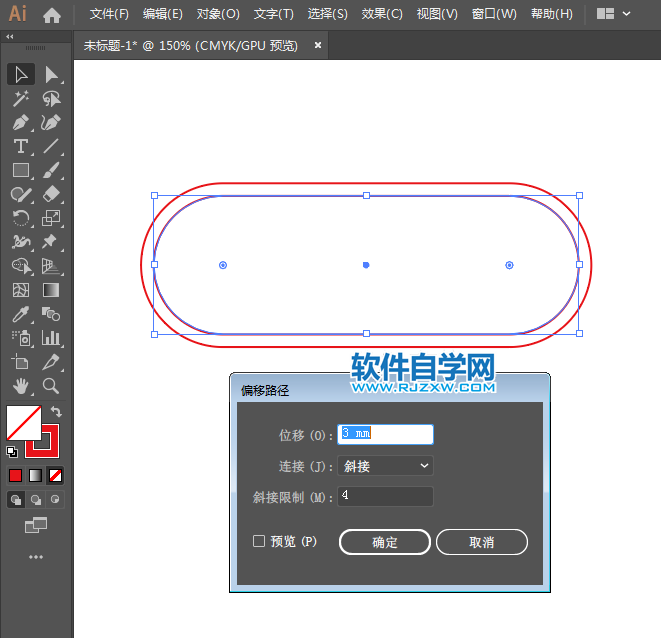Switch to Draw Normal mode
This screenshot has height=638, width=661.
[x=16, y=500]
